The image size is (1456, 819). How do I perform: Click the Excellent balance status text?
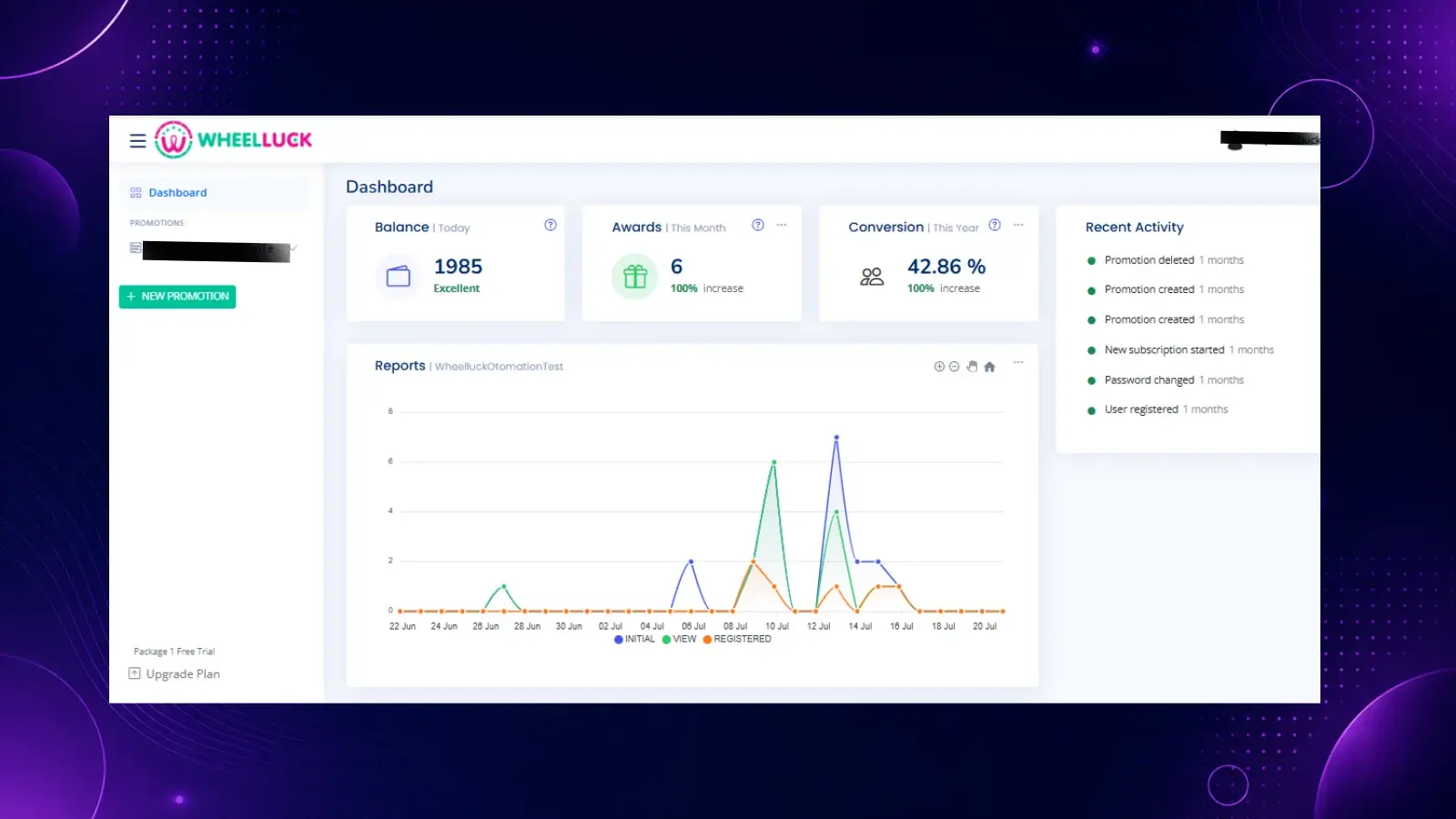click(456, 288)
